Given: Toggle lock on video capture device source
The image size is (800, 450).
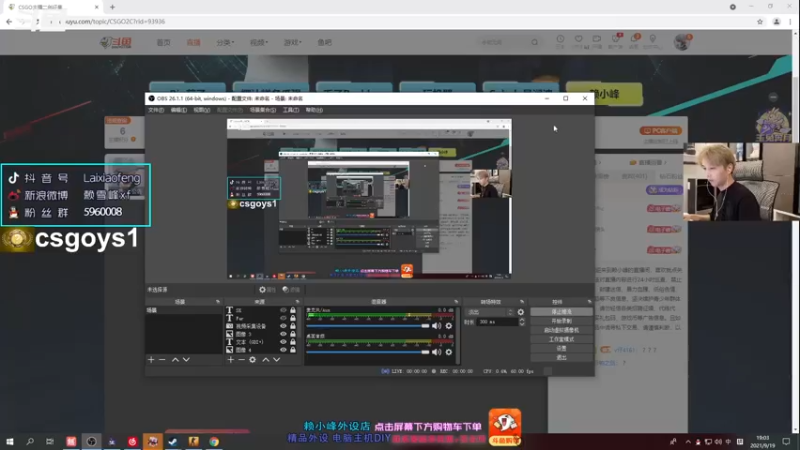Looking at the screenshot, I should point(293,326).
